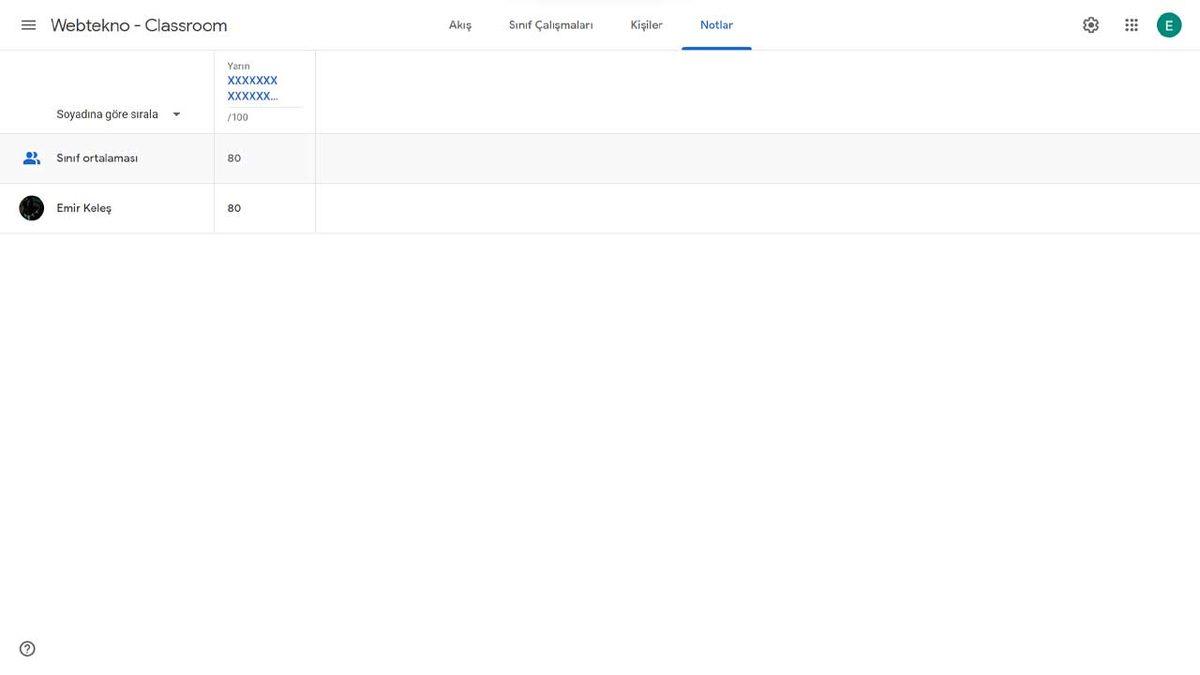Click the "Sınıf ortalaması" row label
Viewport: 1200px width, 675px height.
[97, 158]
